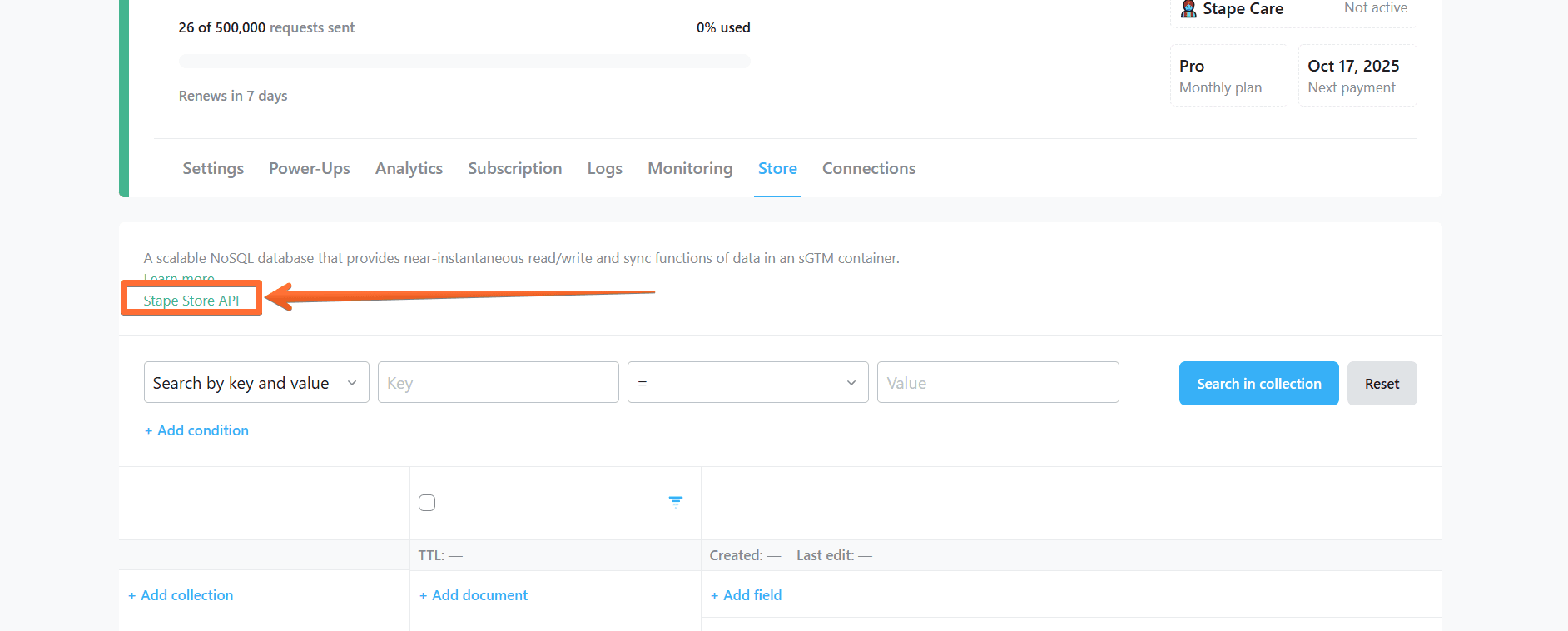Click Add document

(474, 595)
